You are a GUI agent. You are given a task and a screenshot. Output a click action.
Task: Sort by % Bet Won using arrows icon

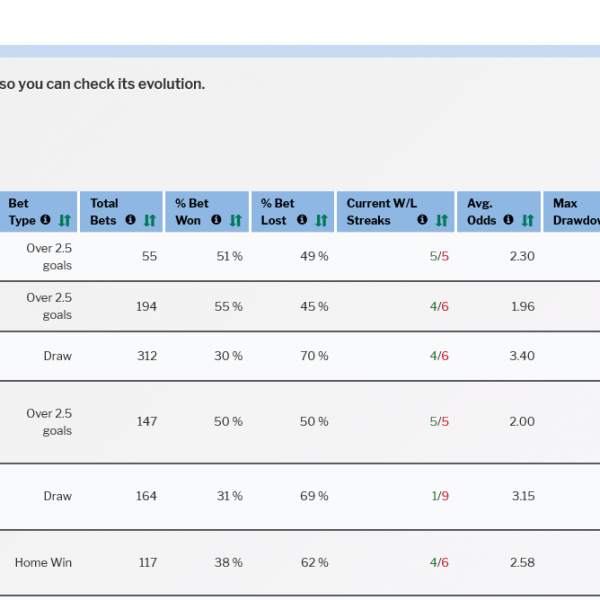tap(236, 220)
